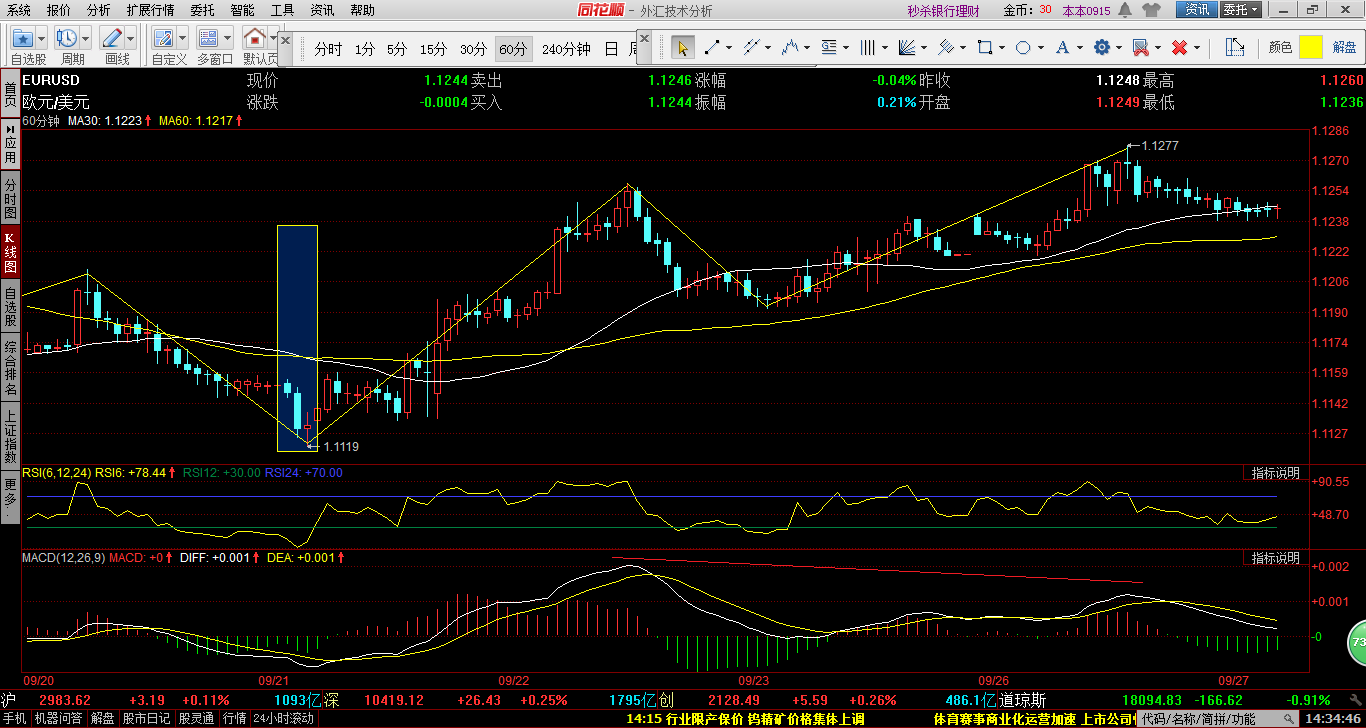Image resolution: width=1366 pixels, height=728 pixels.
Task: Select the ellipse shape tool
Action: 1023,47
